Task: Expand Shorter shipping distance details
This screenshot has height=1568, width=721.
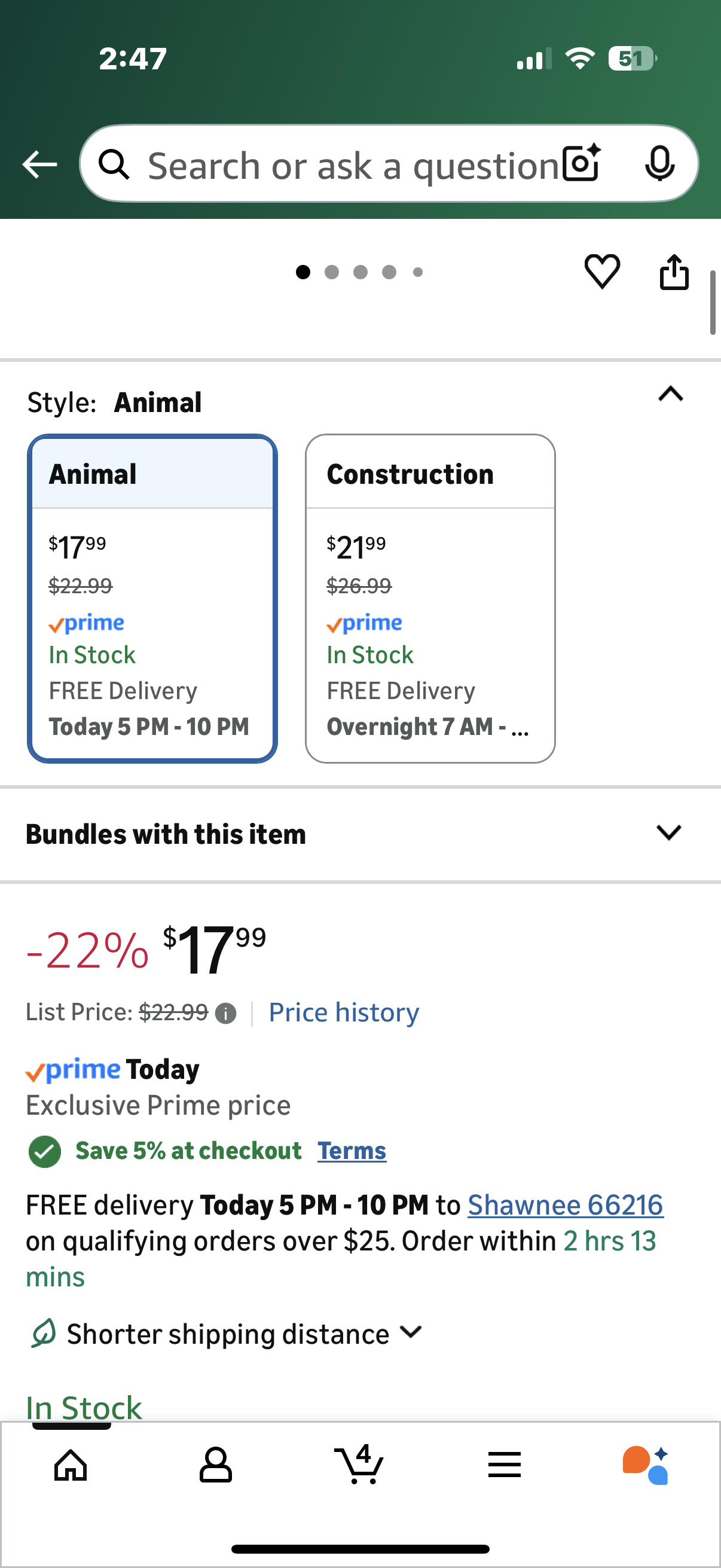Action: point(411,1332)
